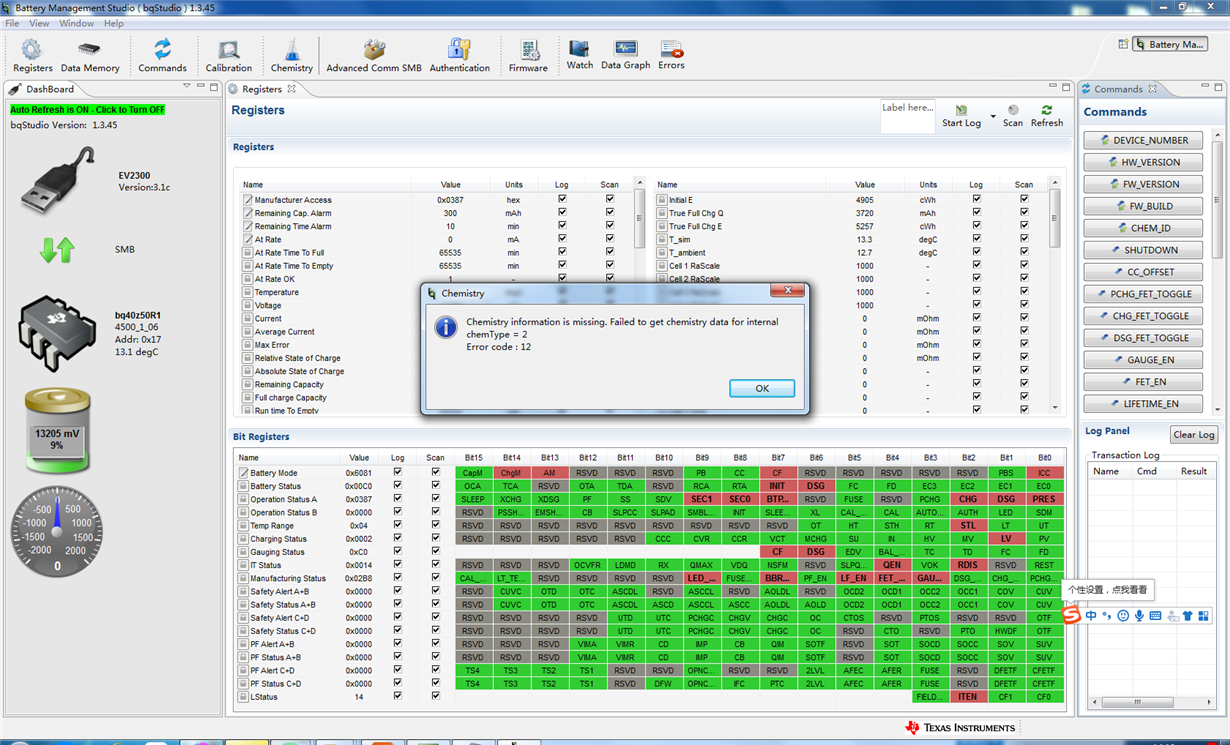Open the Registers toolbar view
This screenshot has width=1230, height=745.
pos(32,55)
